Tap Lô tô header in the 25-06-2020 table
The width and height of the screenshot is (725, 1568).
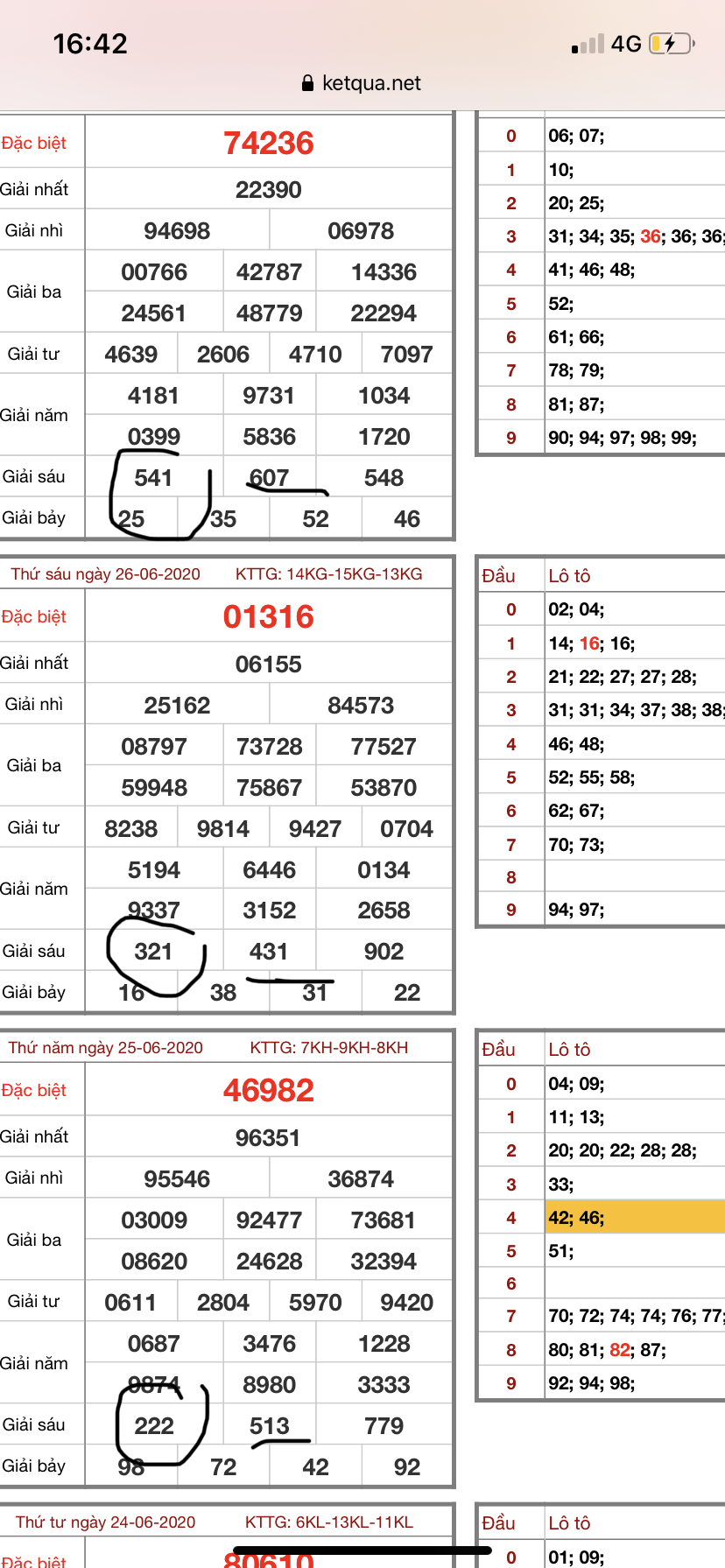pos(569,1050)
